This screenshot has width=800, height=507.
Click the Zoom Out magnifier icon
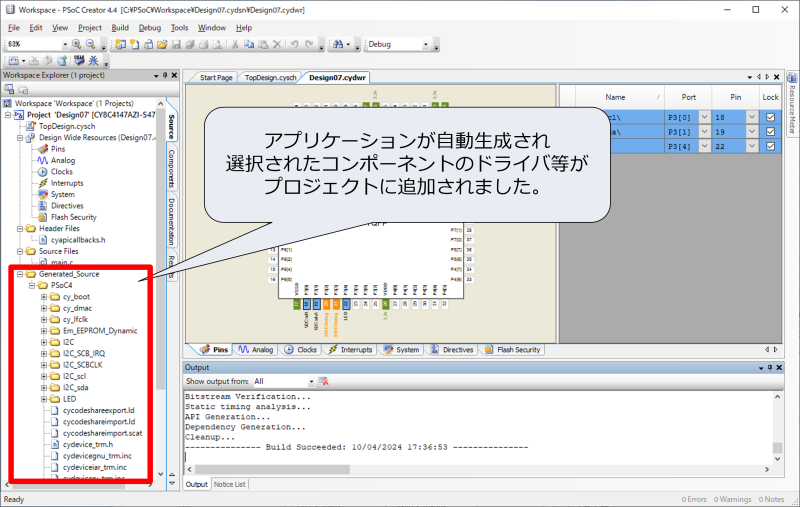[x=90, y=44]
